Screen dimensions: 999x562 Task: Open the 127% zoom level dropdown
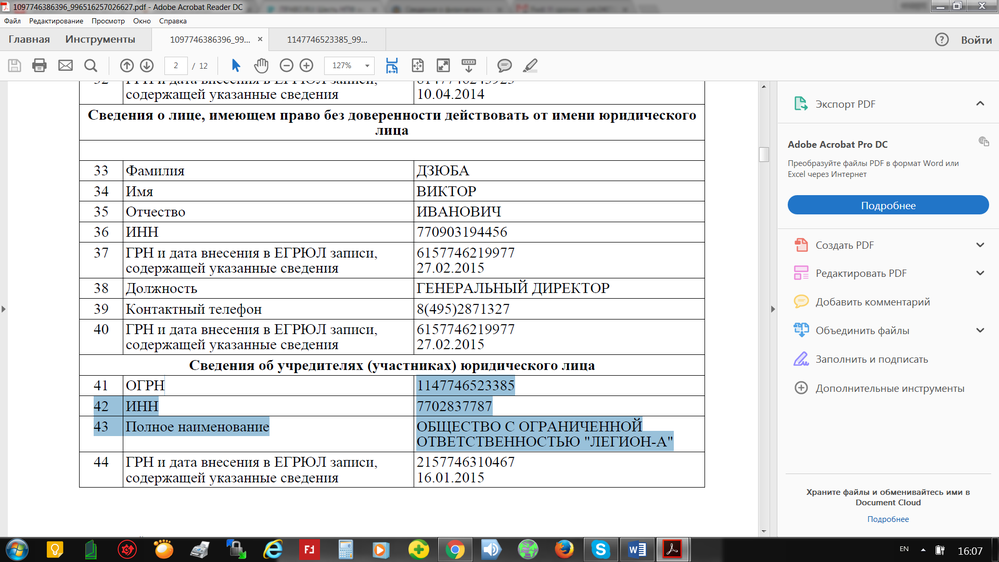(349, 66)
